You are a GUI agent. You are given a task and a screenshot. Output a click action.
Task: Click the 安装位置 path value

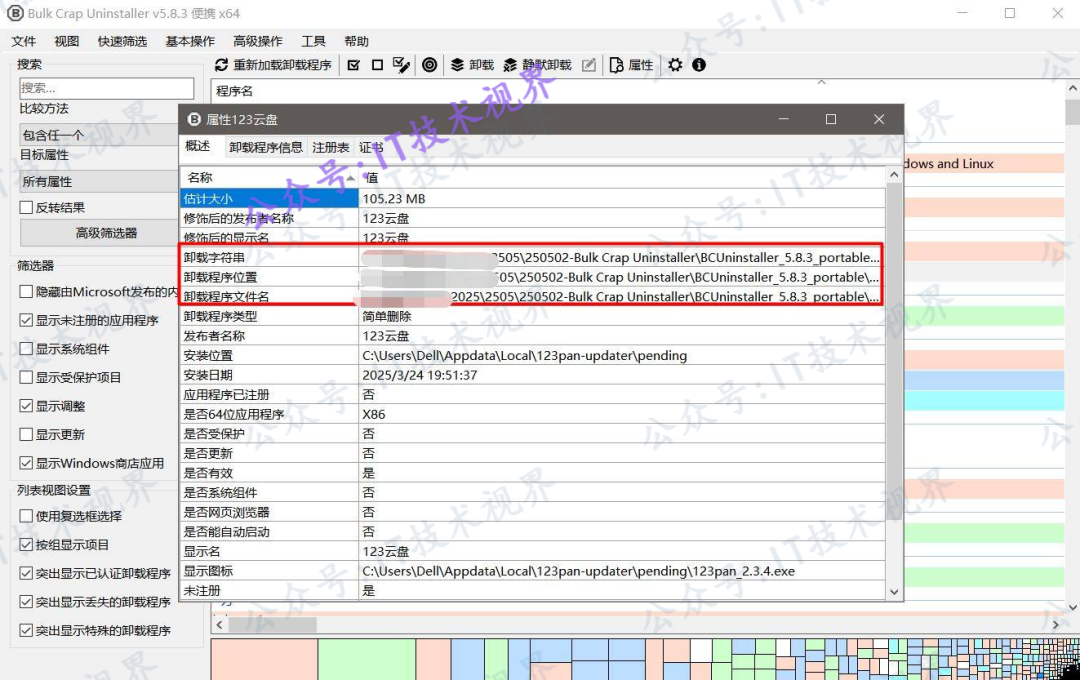pyautogui.click(x=525, y=356)
